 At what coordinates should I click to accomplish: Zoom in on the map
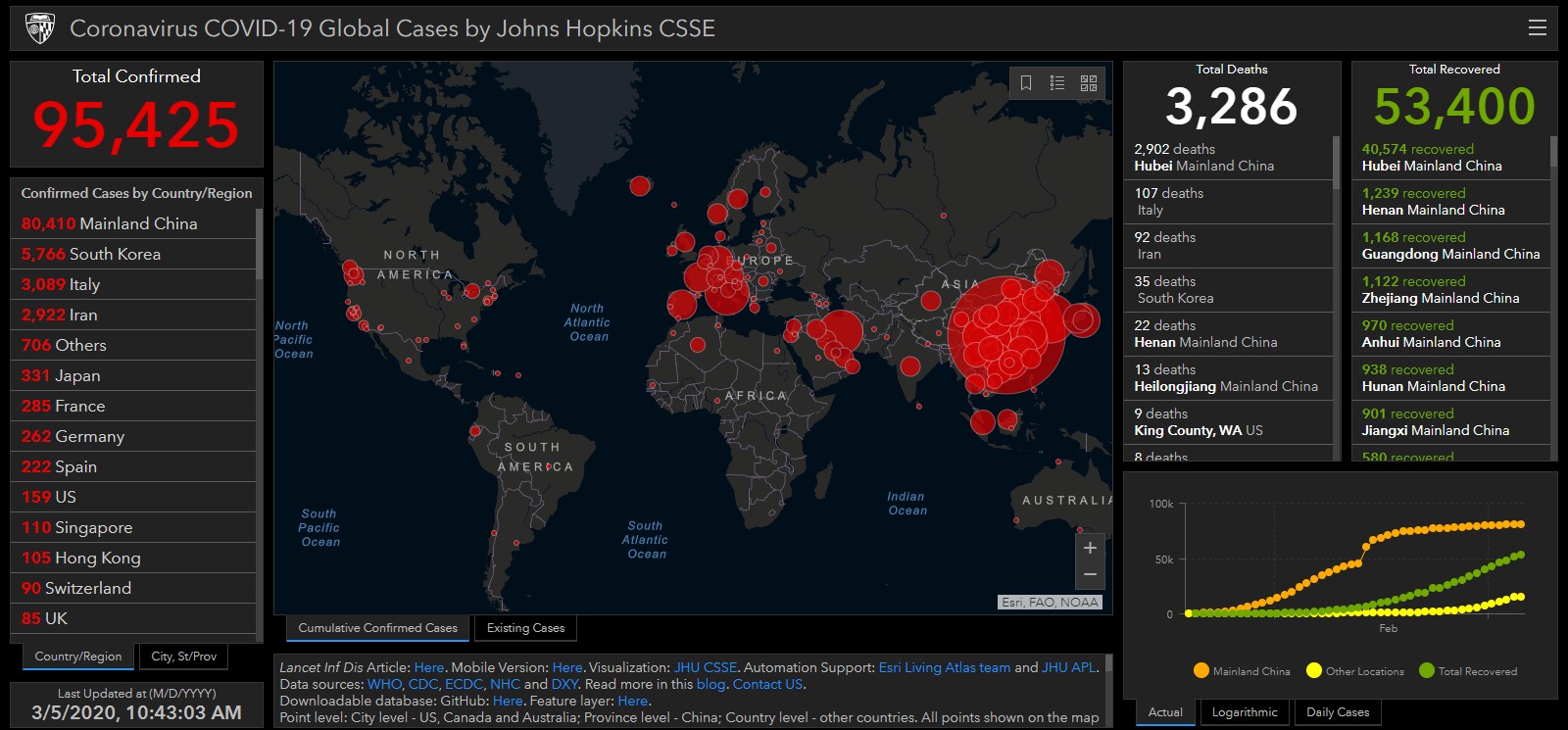coord(1090,548)
